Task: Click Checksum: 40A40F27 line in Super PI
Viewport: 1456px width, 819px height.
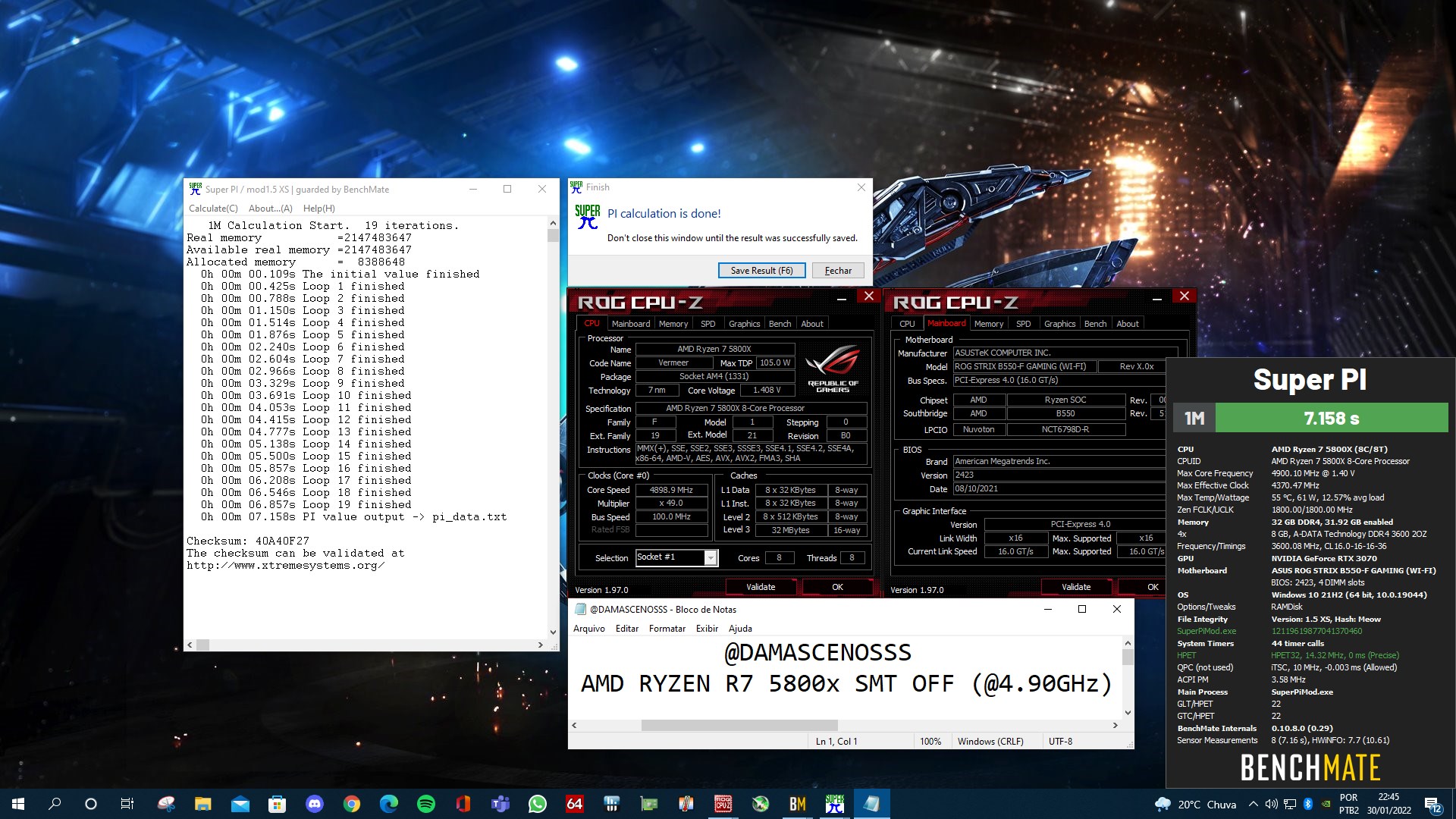Action: (x=248, y=541)
